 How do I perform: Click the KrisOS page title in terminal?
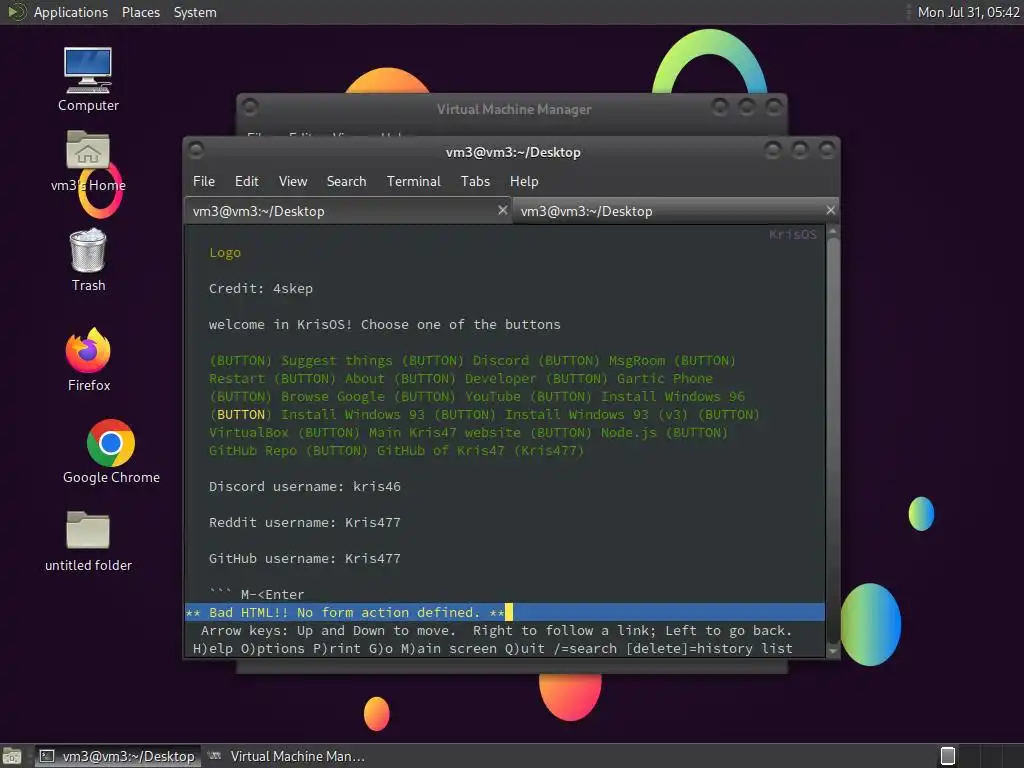[x=792, y=234]
